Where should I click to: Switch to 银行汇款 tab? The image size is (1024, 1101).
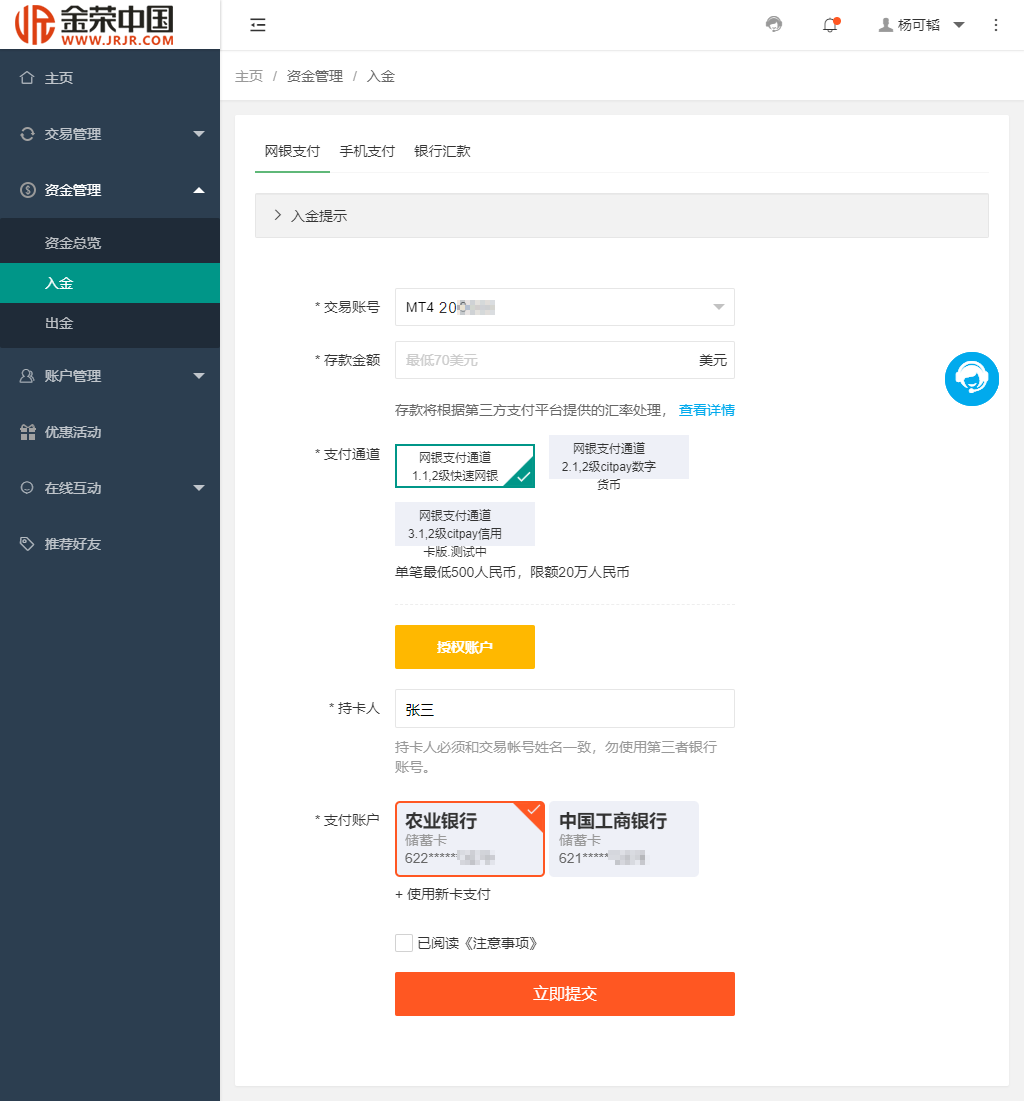click(442, 151)
